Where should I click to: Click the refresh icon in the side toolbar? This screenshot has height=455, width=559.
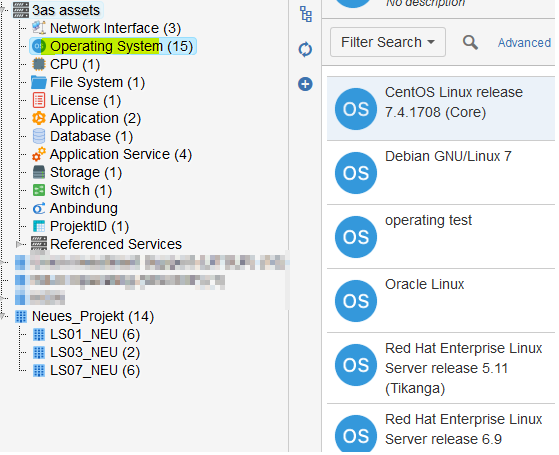[x=305, y=49]
